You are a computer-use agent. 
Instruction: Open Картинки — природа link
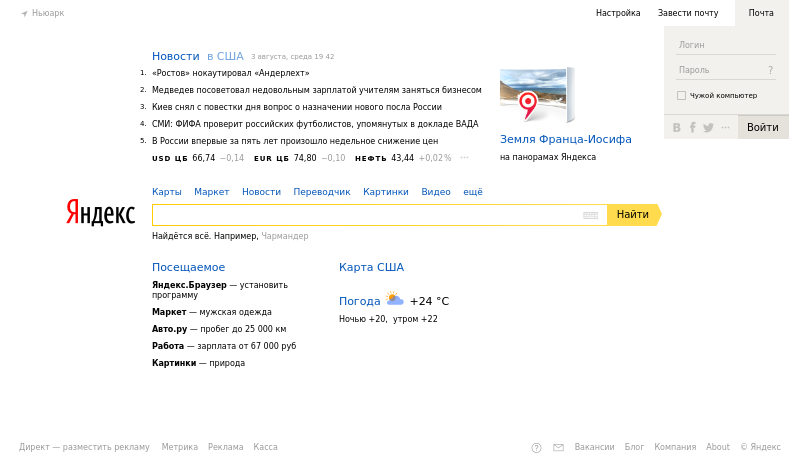(x=198, y=363)
